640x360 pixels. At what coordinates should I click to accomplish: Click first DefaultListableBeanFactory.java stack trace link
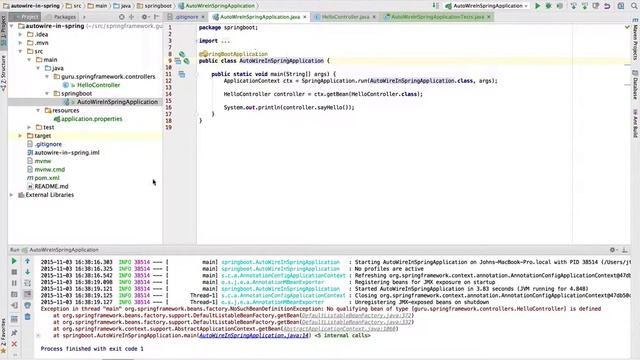click(356, 316)
